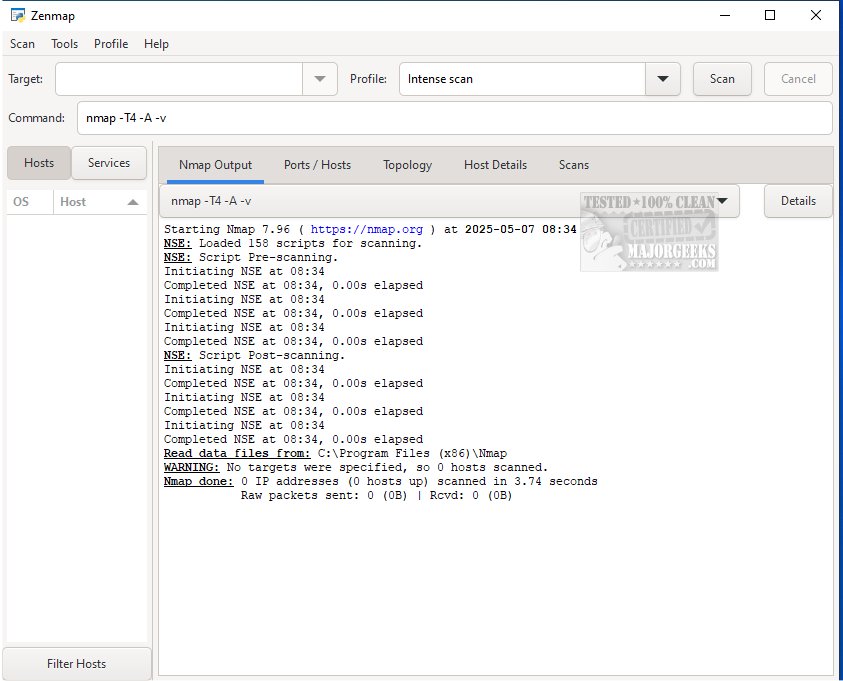Toggle the Services view button

[x=109, y=163]
